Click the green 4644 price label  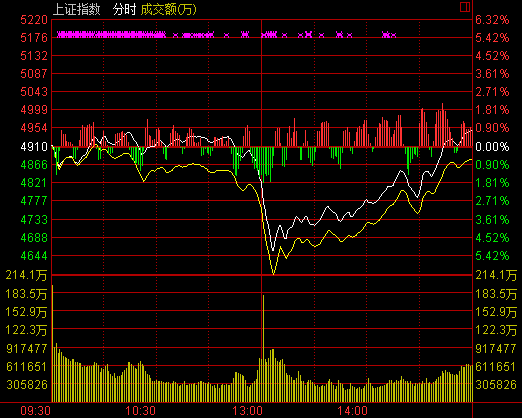34,256
